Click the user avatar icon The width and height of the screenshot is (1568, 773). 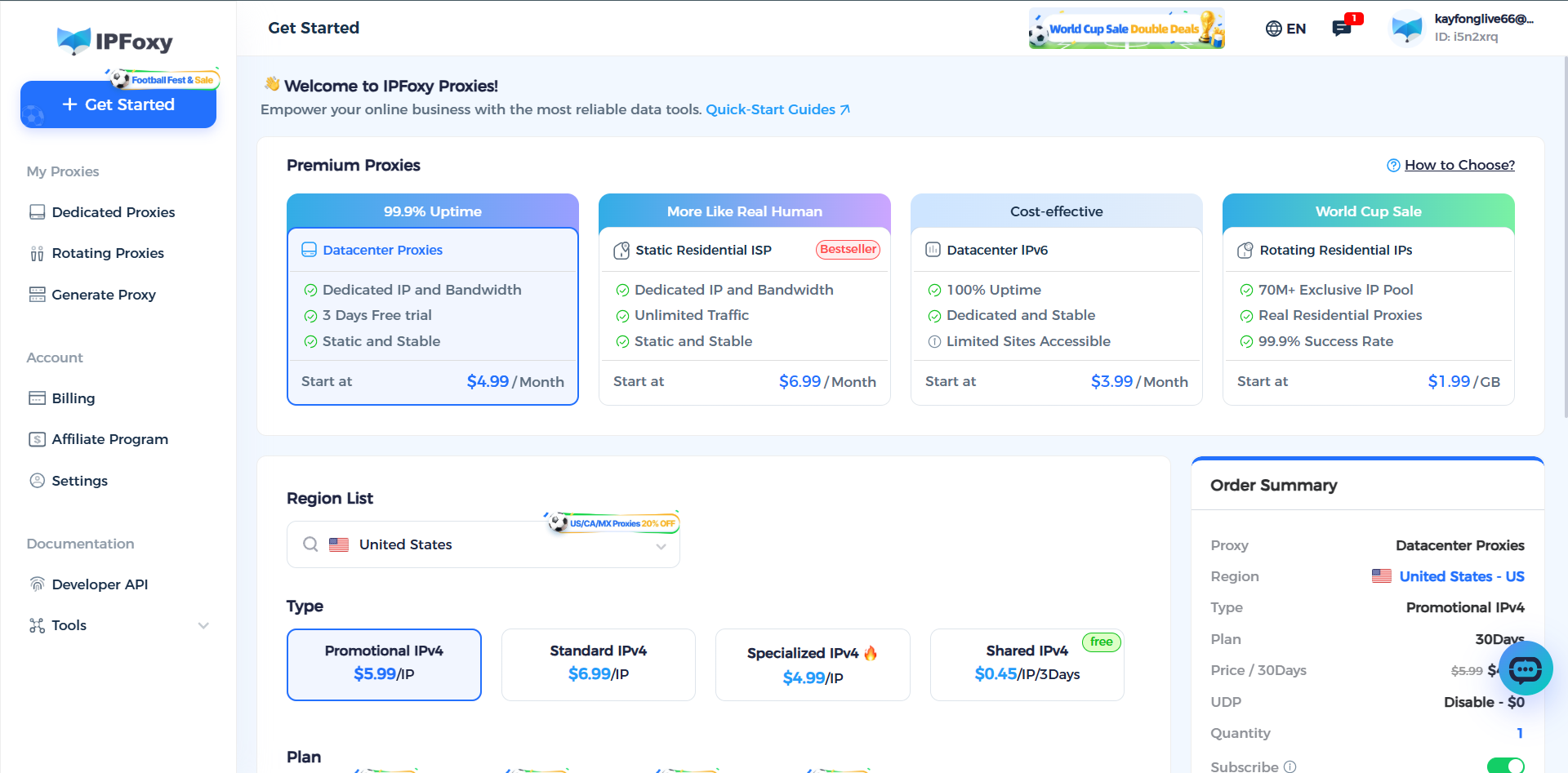click(x=1407, y=29)
